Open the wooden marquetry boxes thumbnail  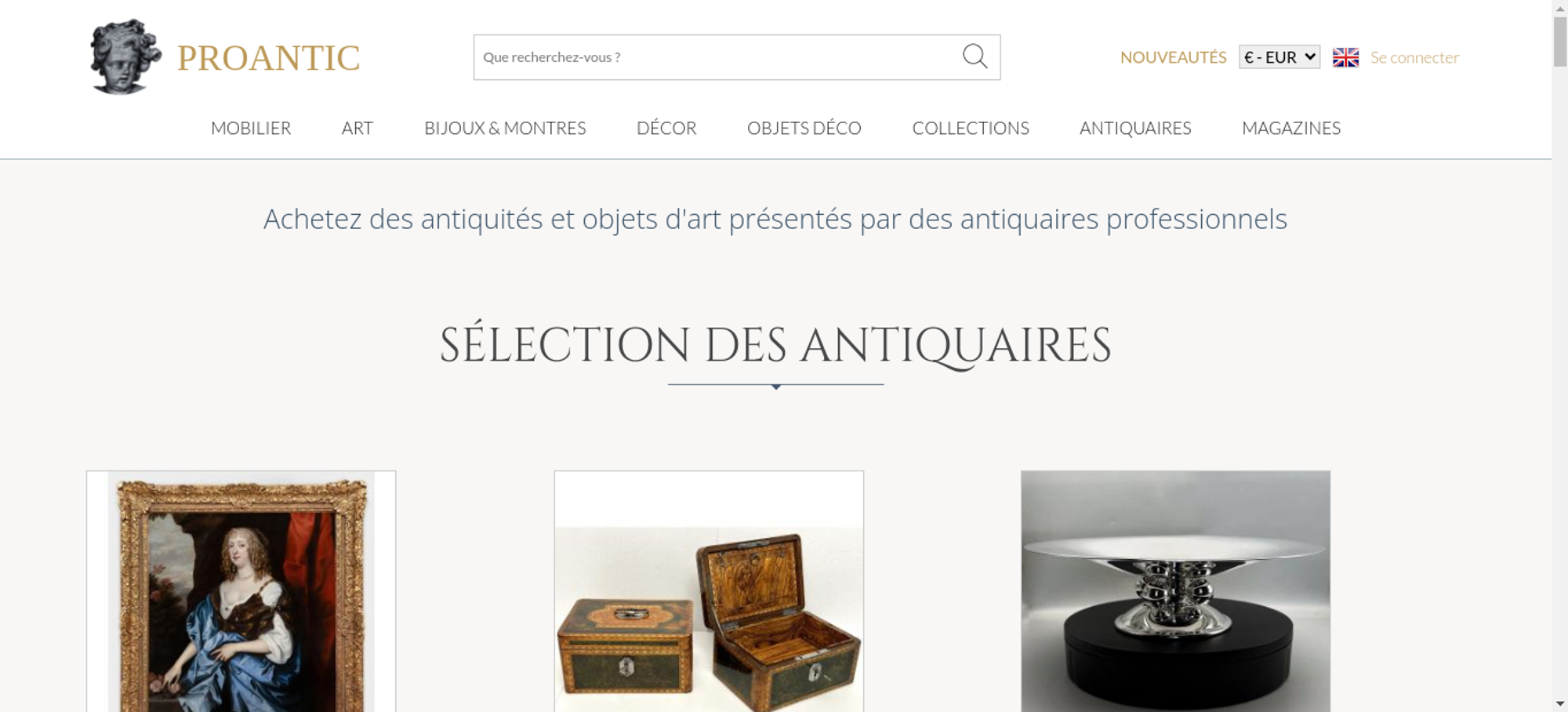click(709, 591)
